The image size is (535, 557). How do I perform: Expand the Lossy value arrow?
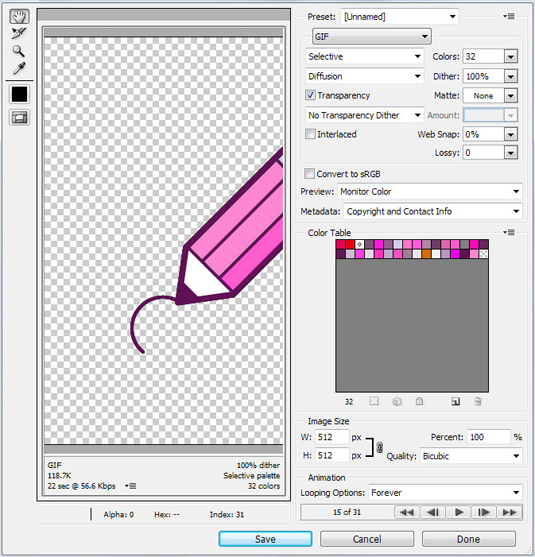point(510,153)
